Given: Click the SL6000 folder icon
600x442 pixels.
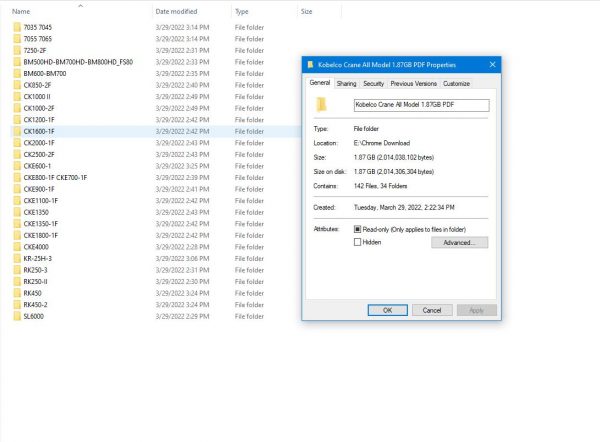Looking at the screenshot, I should 17,316.
